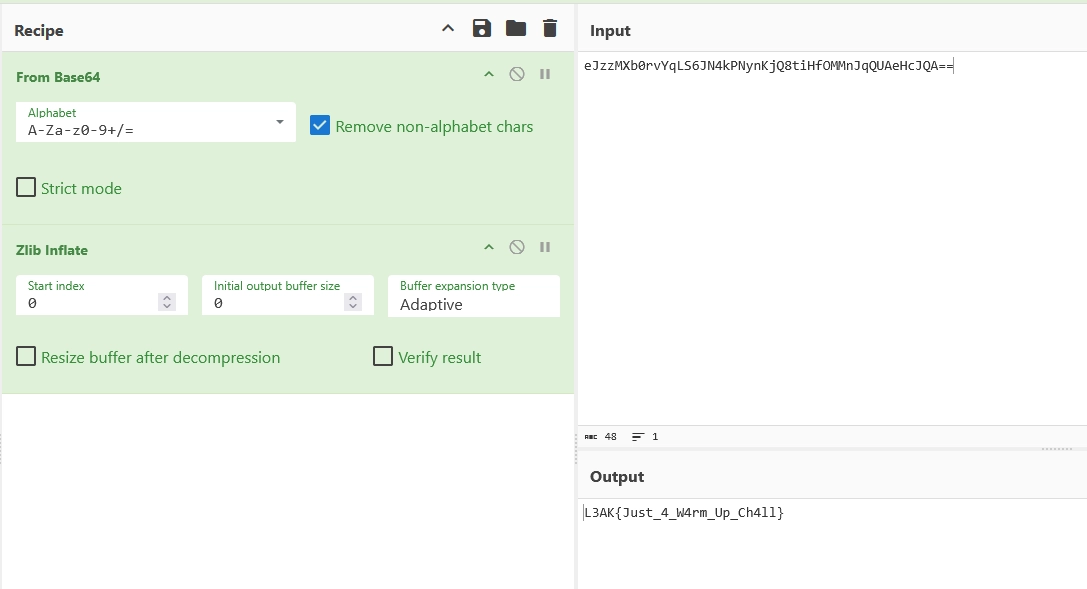This screenshot has width=1087, height=589.
Task: Open Buffer expansion type dropdown
Action: 473,296
